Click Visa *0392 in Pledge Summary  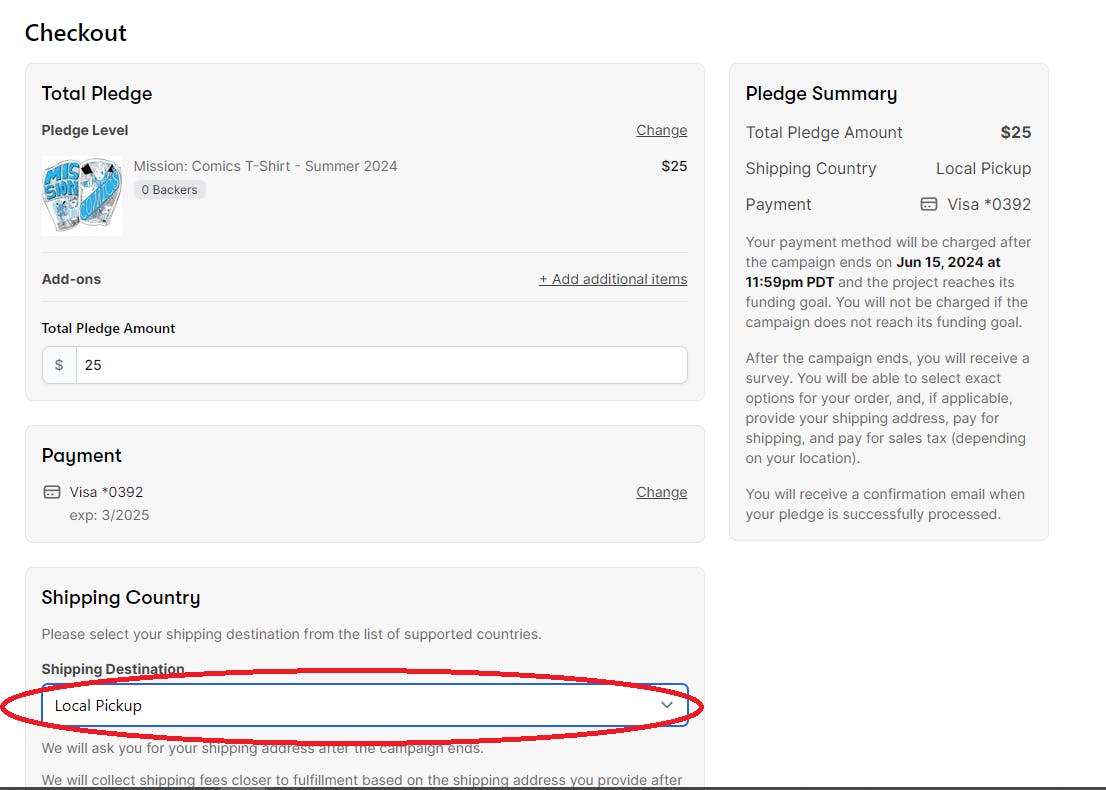(988, 204)
